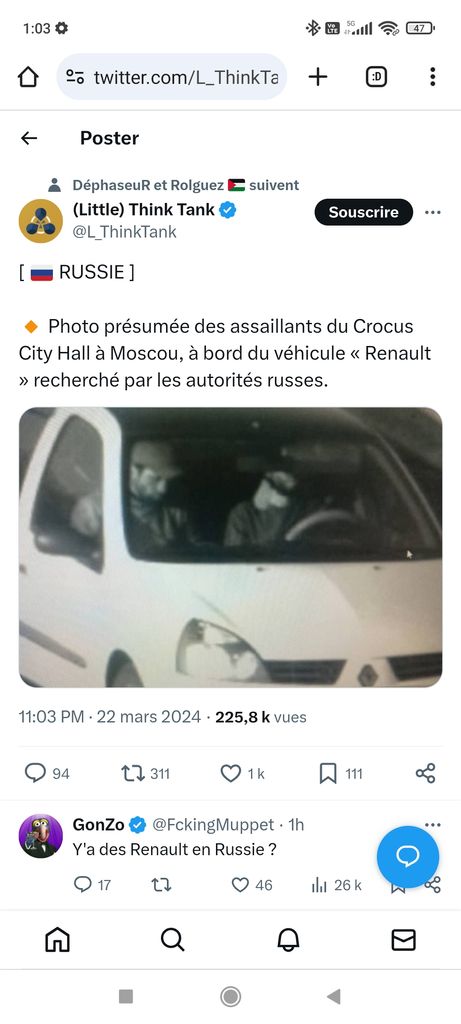Tap the back arrow next to Poster
461x1024 pixels.
(x=29, y=138)
